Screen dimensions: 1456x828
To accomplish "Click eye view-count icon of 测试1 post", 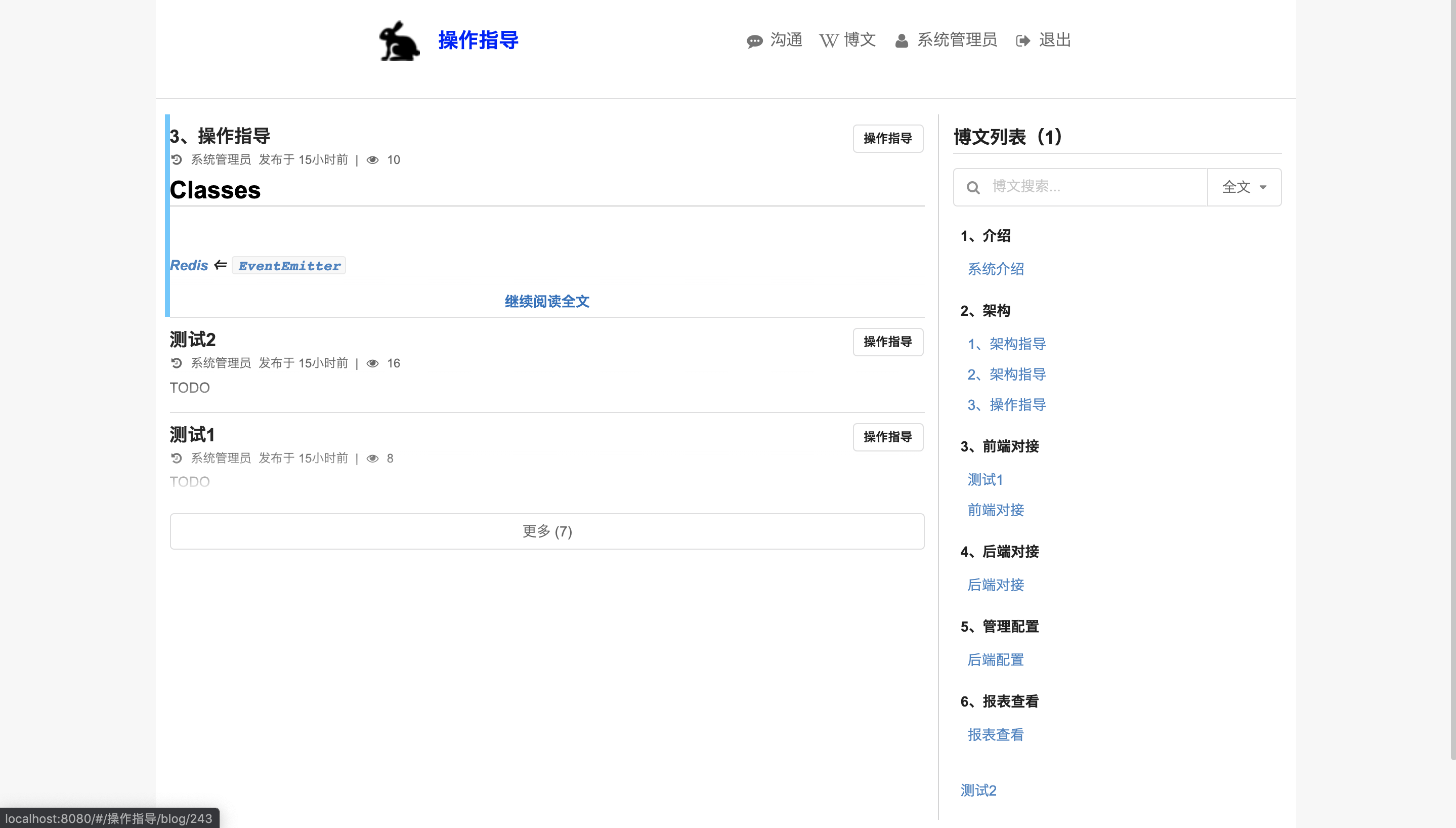I will click(373, 459).
